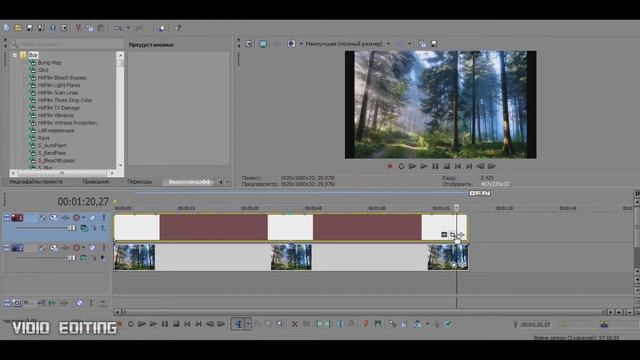Image resolution: width=640 pixels, height=360 pixels.
Task: Open the edit tool dropdown arrow
Action: click(x=248, y=324)
